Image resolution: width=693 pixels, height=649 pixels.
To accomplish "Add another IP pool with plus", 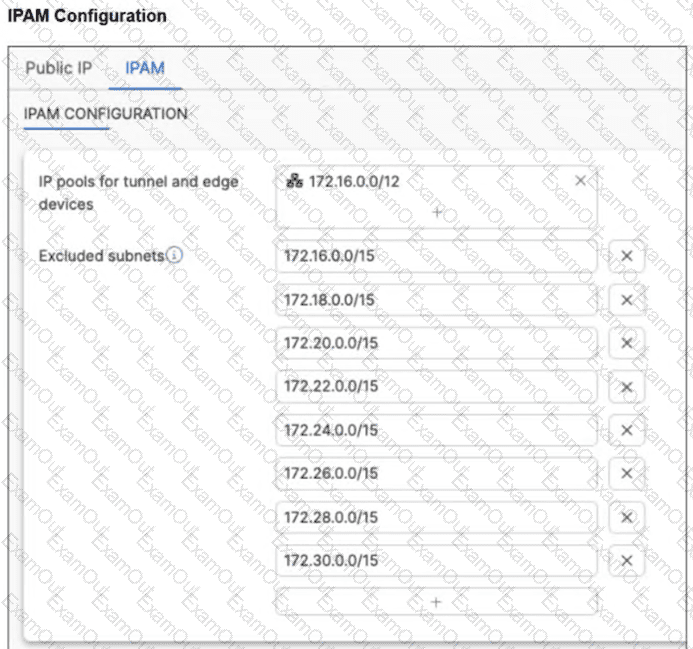I will 436,212.
